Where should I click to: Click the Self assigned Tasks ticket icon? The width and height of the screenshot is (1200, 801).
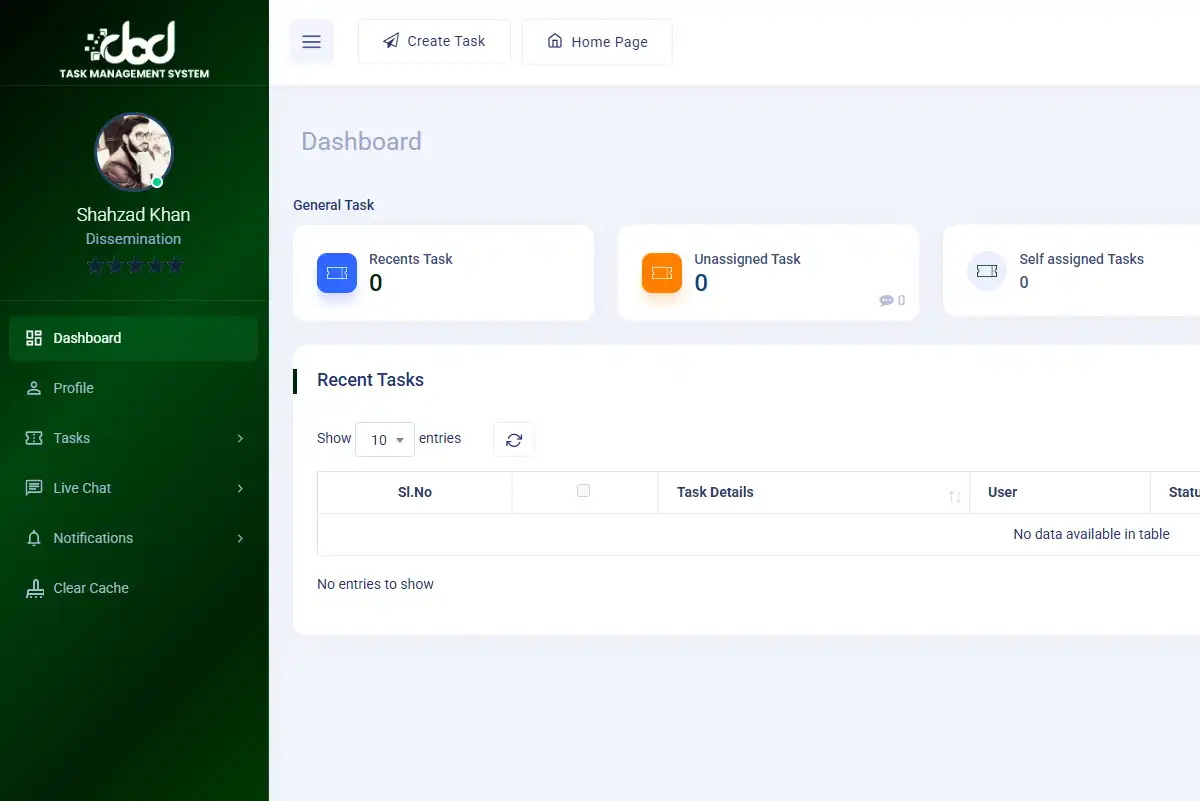click(x=987, y=271)
